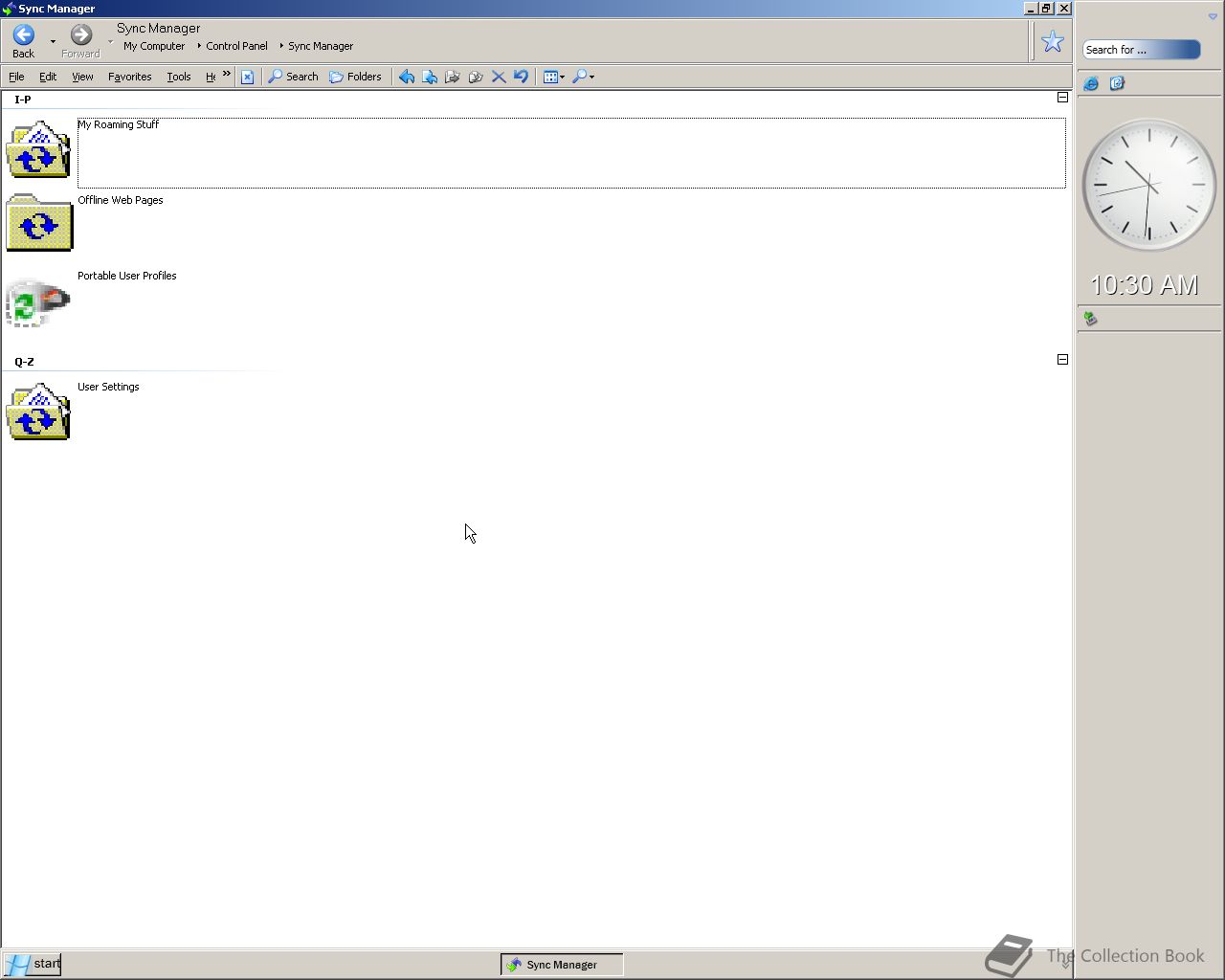The height and width of the screenshot is (980, 1225).
Task: Open the File menu
Action: click(x=16, y=77)
